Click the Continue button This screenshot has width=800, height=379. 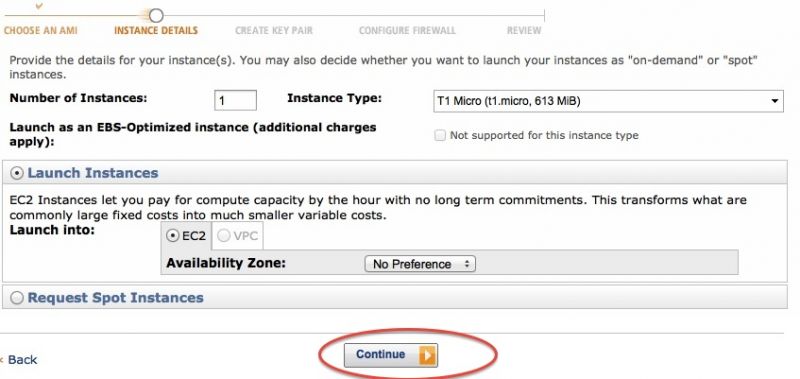pyautogui.click(x=391, y=355)
